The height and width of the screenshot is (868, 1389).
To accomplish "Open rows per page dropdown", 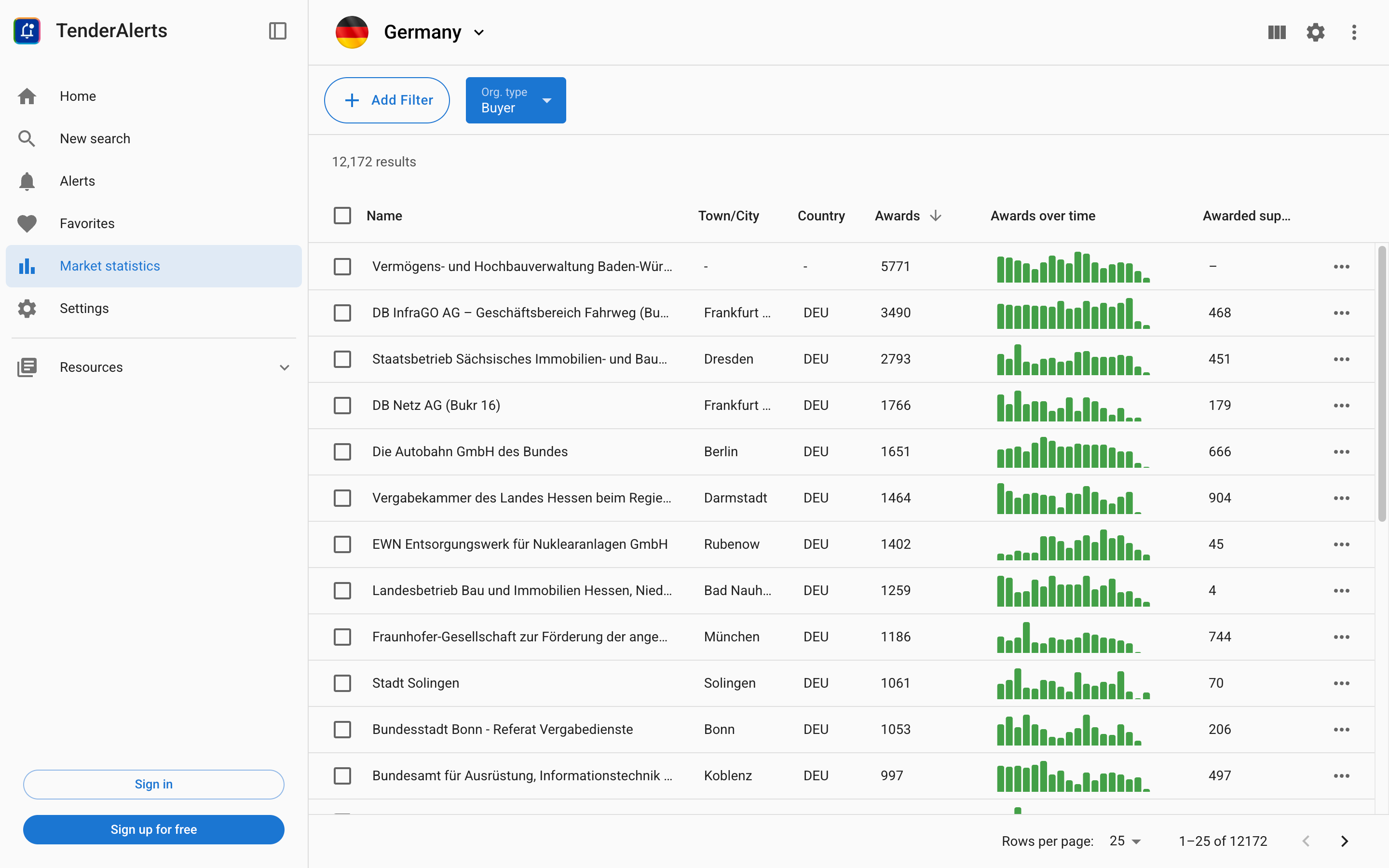I will [x=1125, y=841].
